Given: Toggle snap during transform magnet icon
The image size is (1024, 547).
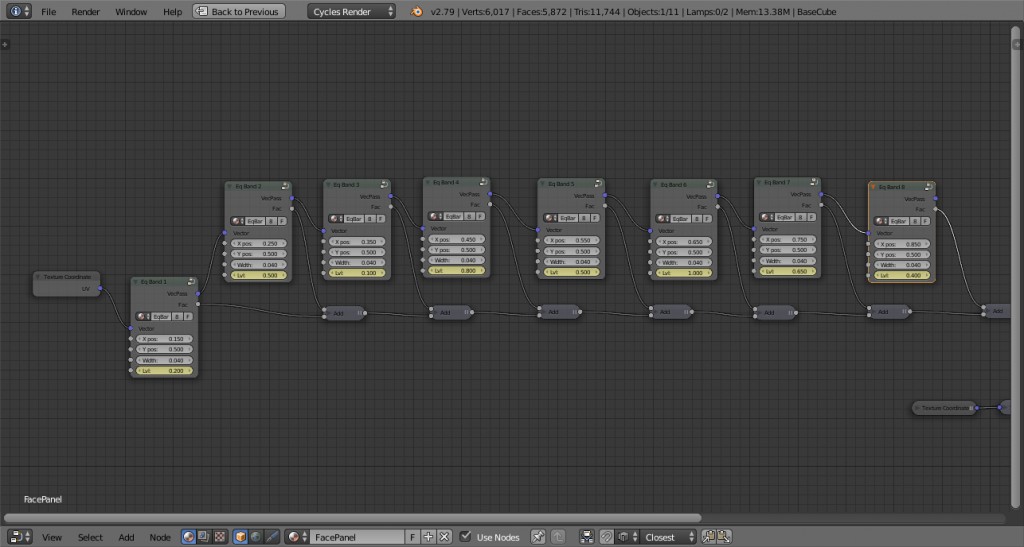Looking at the screenshot, I should [x=607, y=537].
